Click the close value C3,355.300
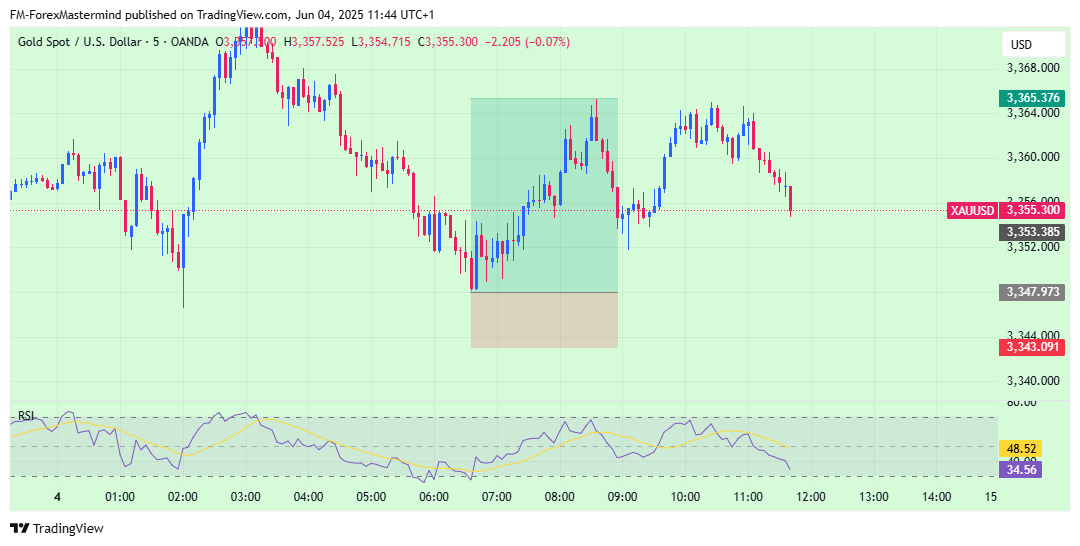1080x546 pixels. point(448,42)
